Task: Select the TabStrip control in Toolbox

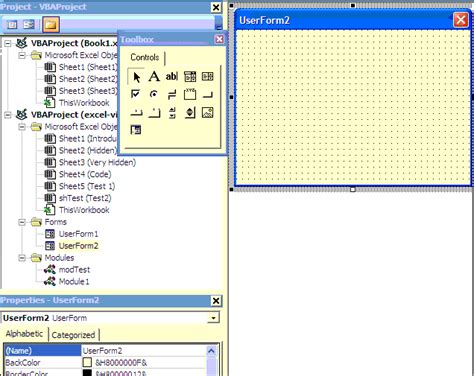Action: [136, 113]
